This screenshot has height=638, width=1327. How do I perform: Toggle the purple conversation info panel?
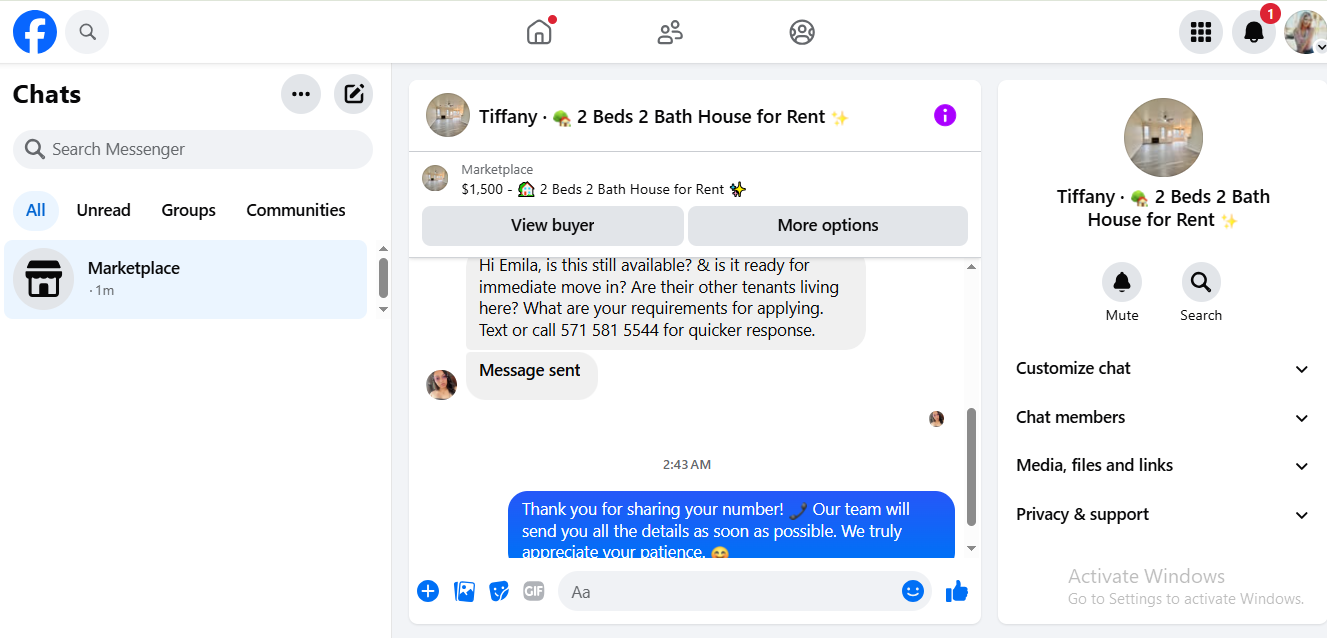click(x=945, y=115)
